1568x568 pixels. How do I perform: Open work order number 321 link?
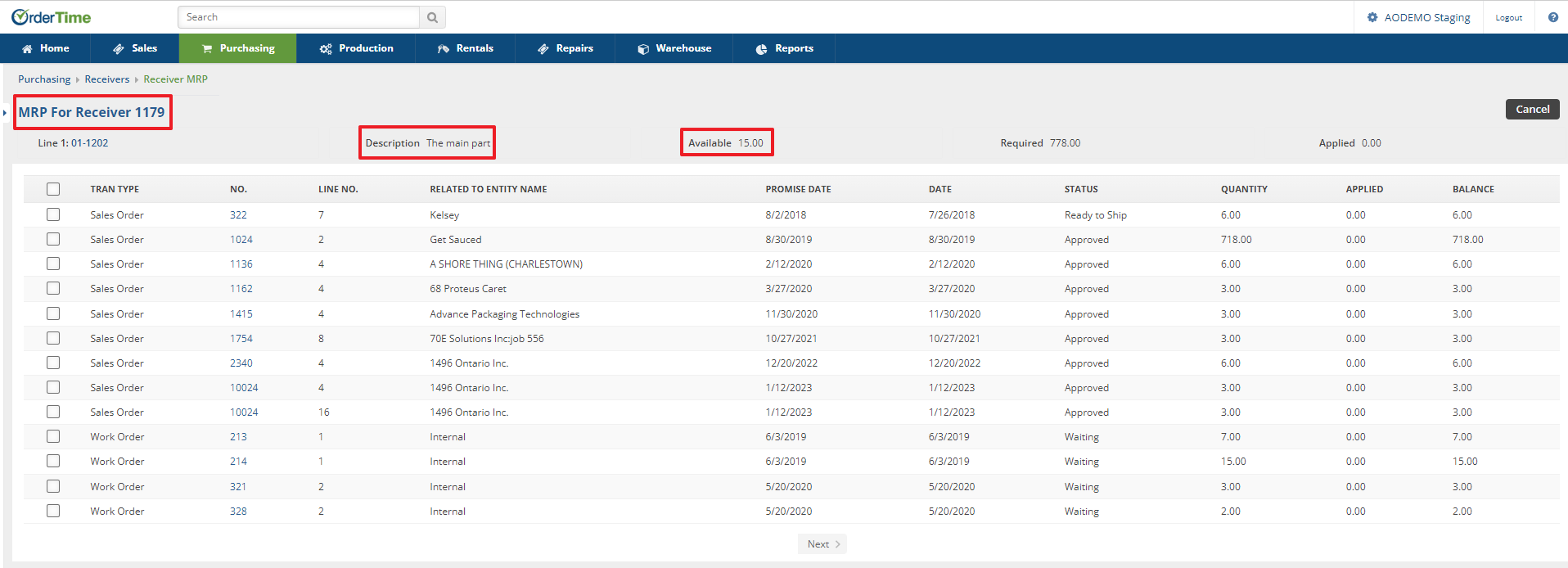tap(238, 486)
